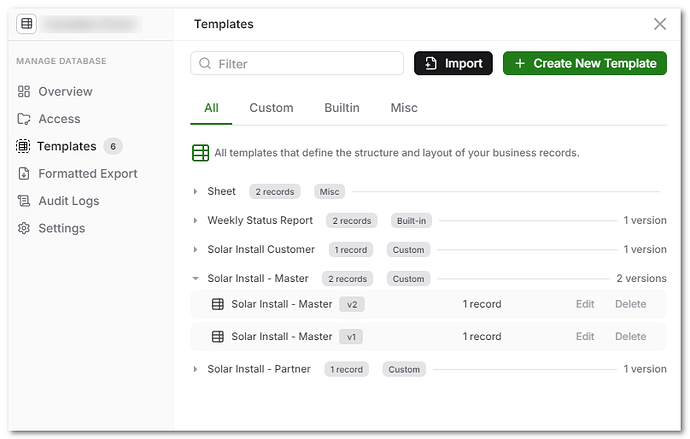Click the Templates sidebar icon
The height and width of the screenshot is (439, 690).
coord(24,146)
